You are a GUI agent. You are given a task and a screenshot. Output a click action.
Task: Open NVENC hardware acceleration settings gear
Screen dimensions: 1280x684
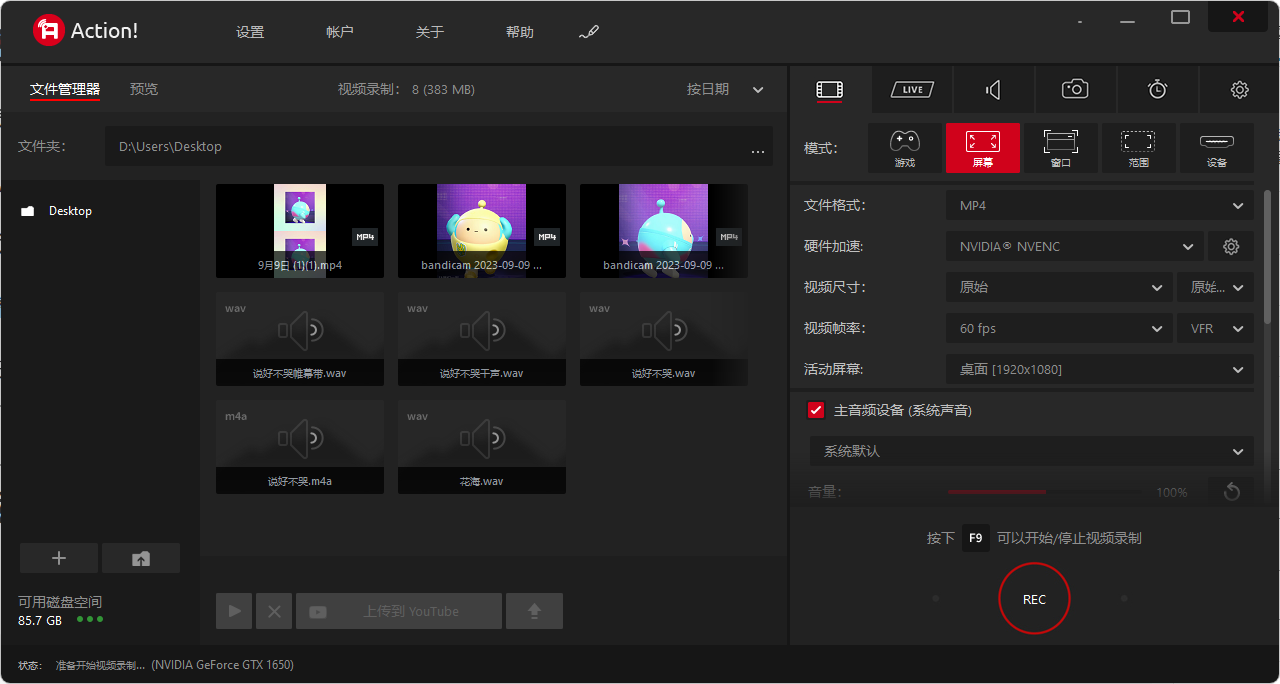click(x=1231, y=246)
